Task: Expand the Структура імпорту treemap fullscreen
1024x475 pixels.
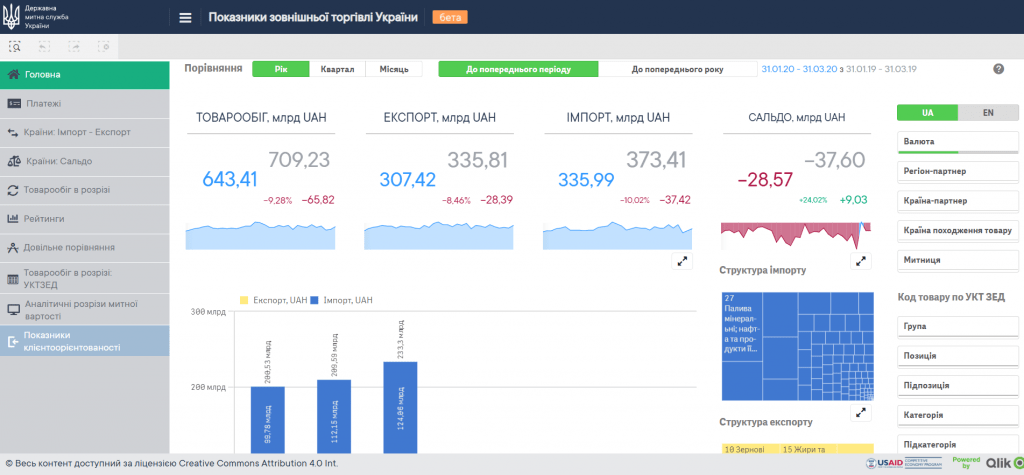Action: point(861,412)
